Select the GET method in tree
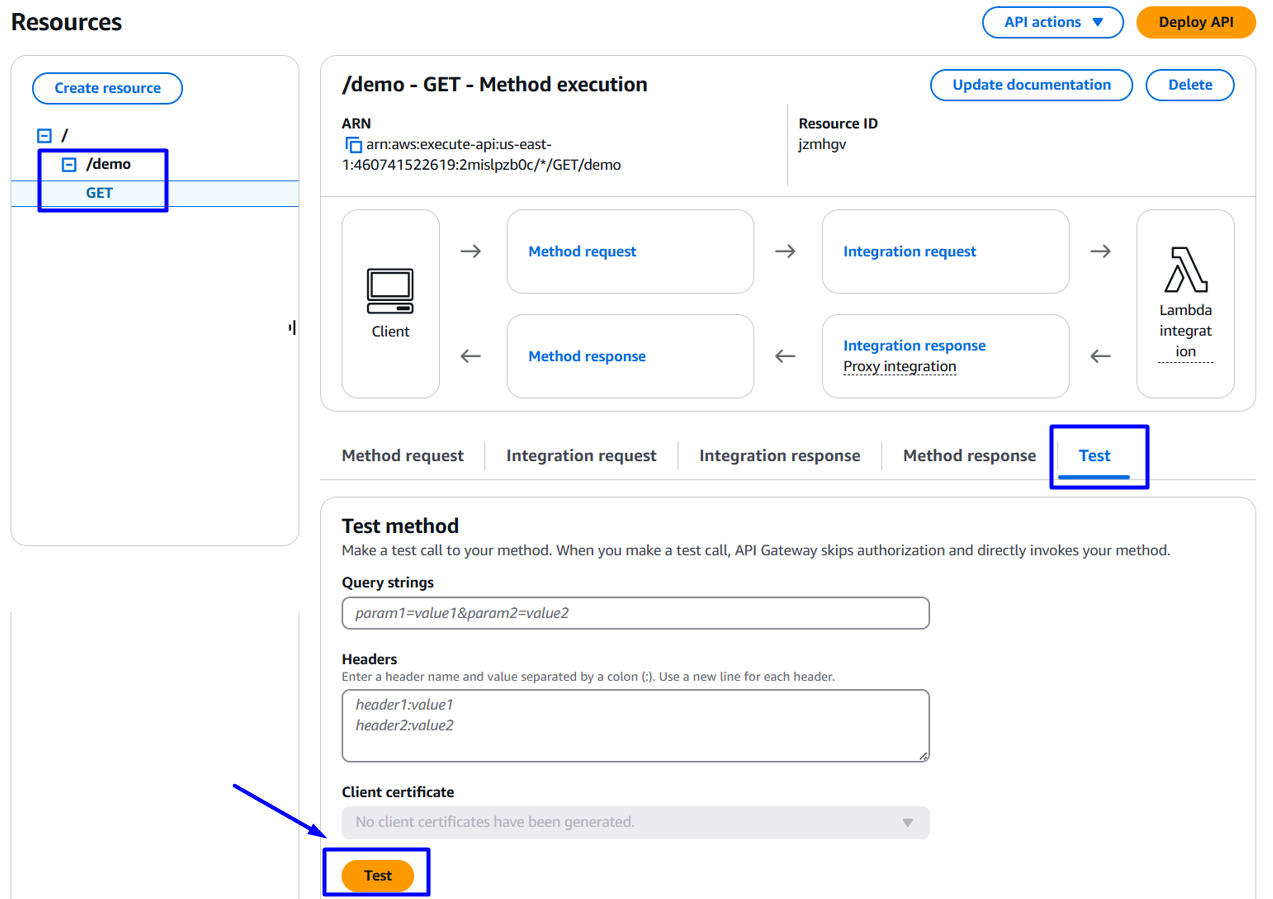Image resolution: width=1273 pixels, height=899 pixels. point(99,193)
